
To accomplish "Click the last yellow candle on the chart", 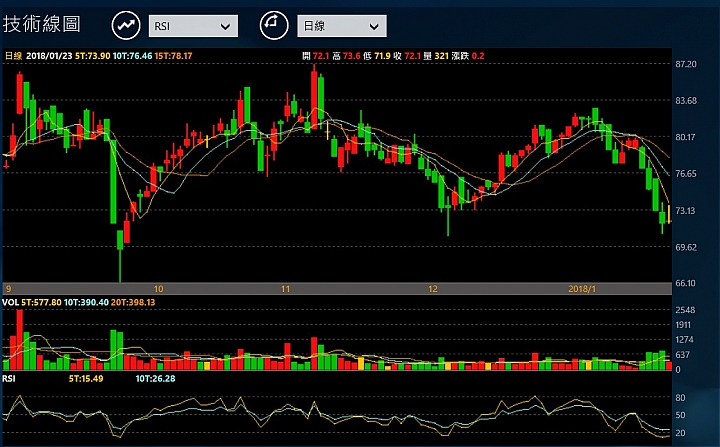I will tap(669, 214).
